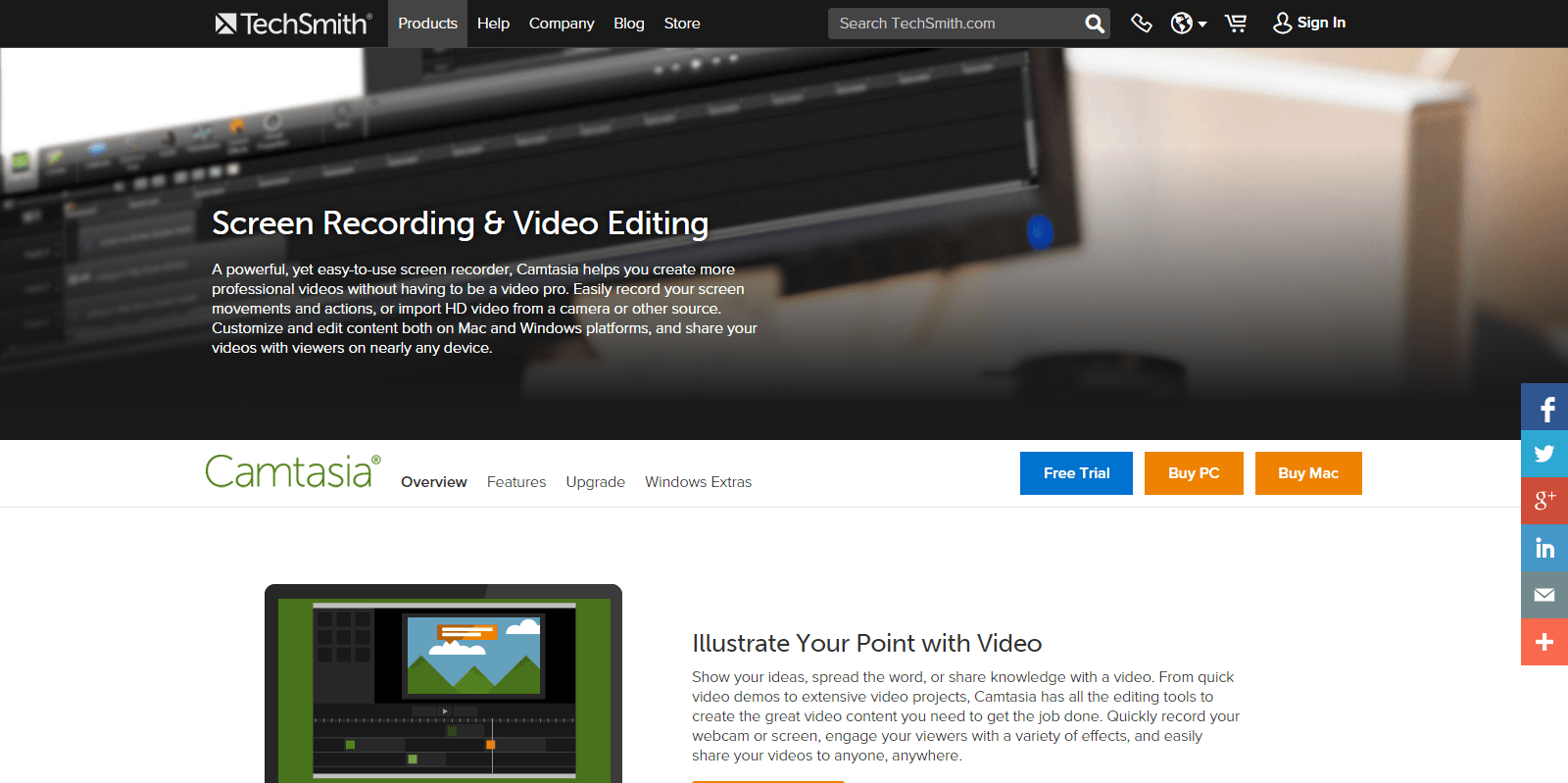Click the TechSmith logo
Image resolution: width=1568 pixels, height=783 pixels.
(x=293, y=24)
